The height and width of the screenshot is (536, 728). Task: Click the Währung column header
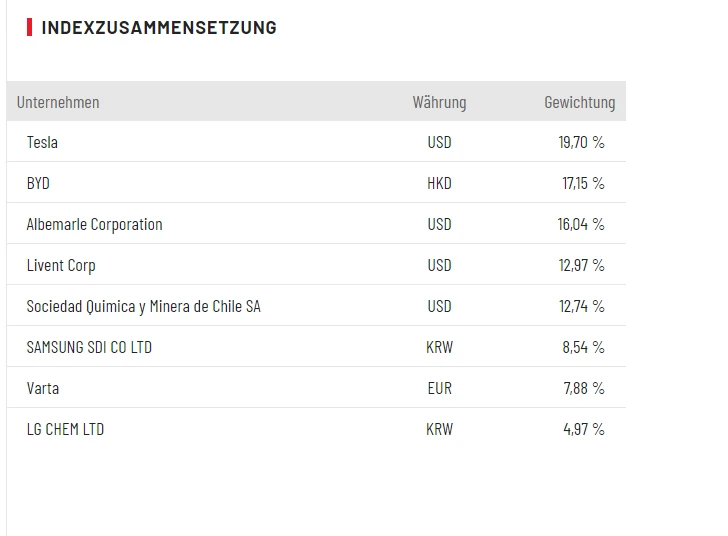click(439, 102)
